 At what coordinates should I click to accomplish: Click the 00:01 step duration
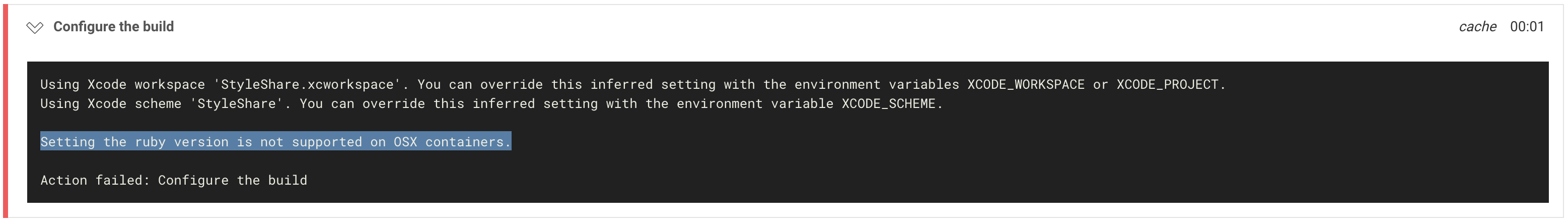point(1527,27)
